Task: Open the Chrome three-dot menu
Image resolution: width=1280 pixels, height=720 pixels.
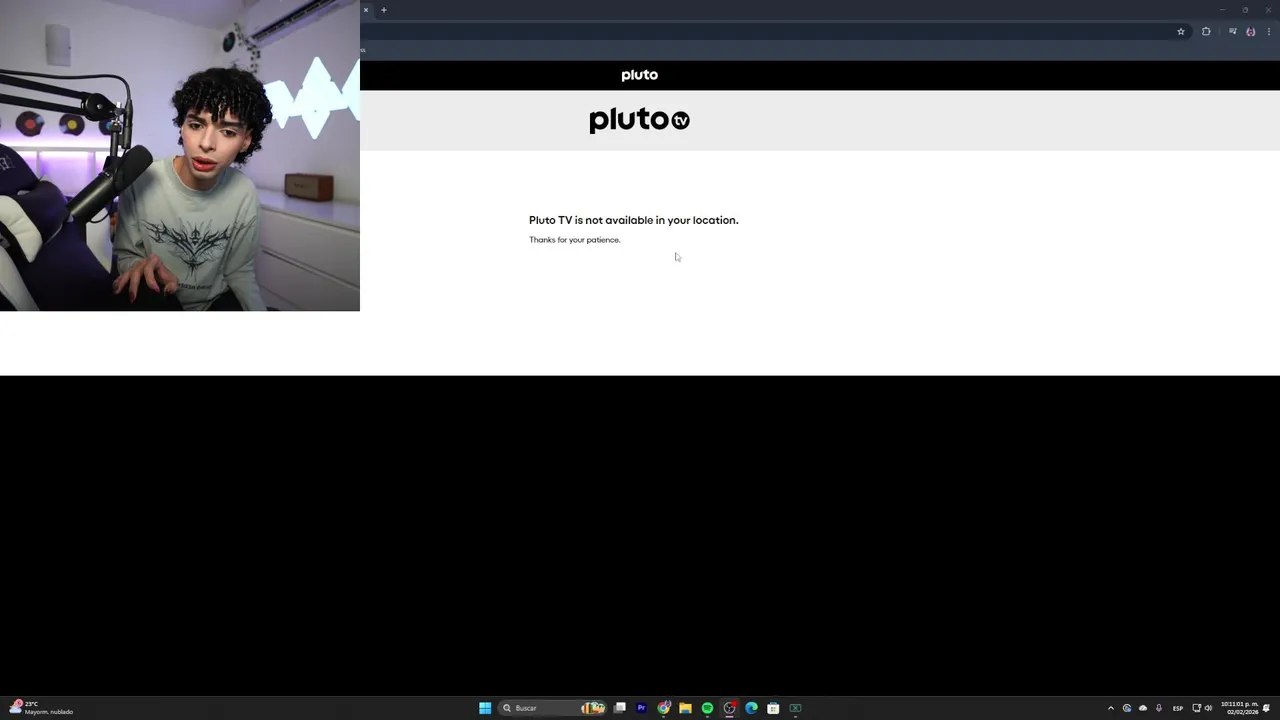Action: coord(1269,32)
